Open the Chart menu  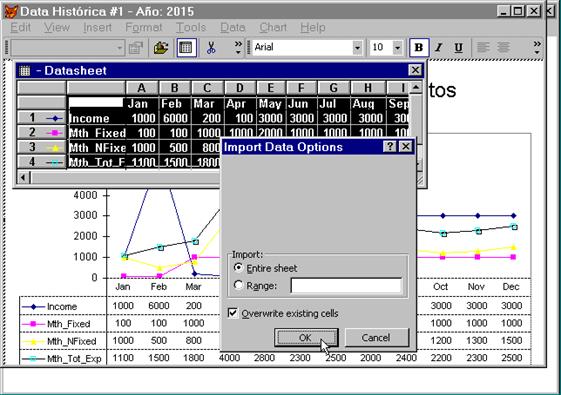tap(273, 28)
